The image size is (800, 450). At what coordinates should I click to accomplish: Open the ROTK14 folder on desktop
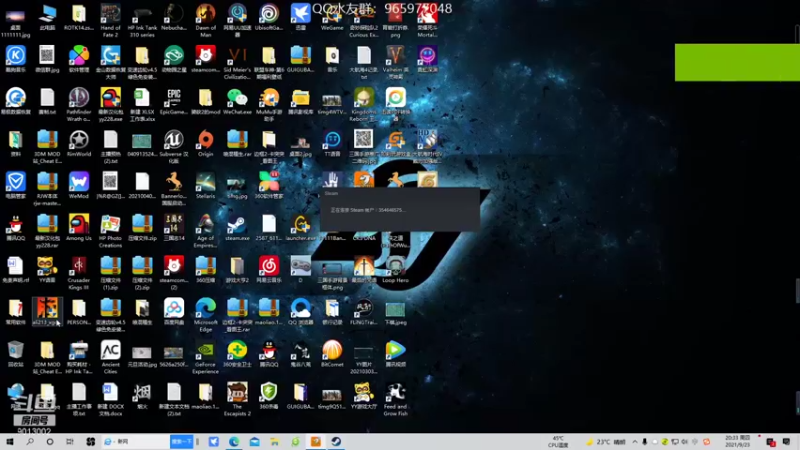tap(79, 18)
